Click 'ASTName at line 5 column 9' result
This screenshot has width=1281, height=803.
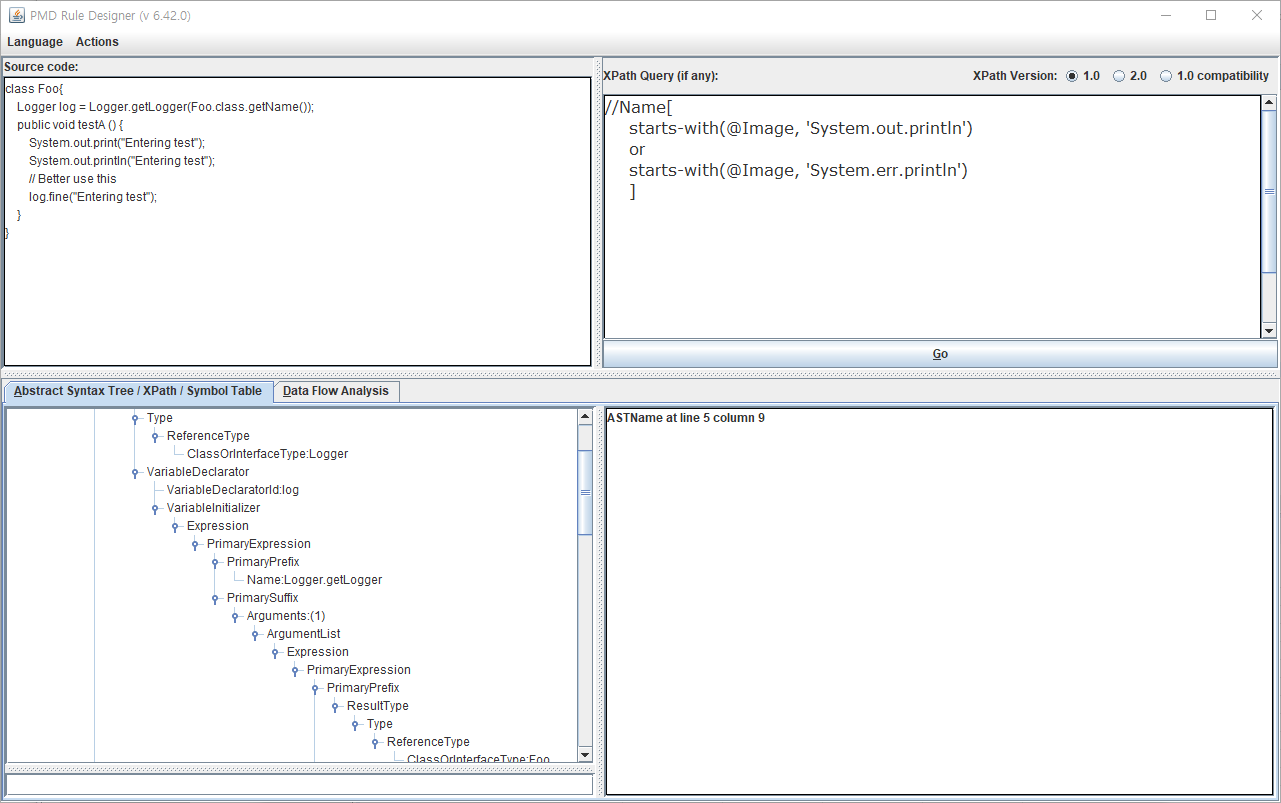686,418
